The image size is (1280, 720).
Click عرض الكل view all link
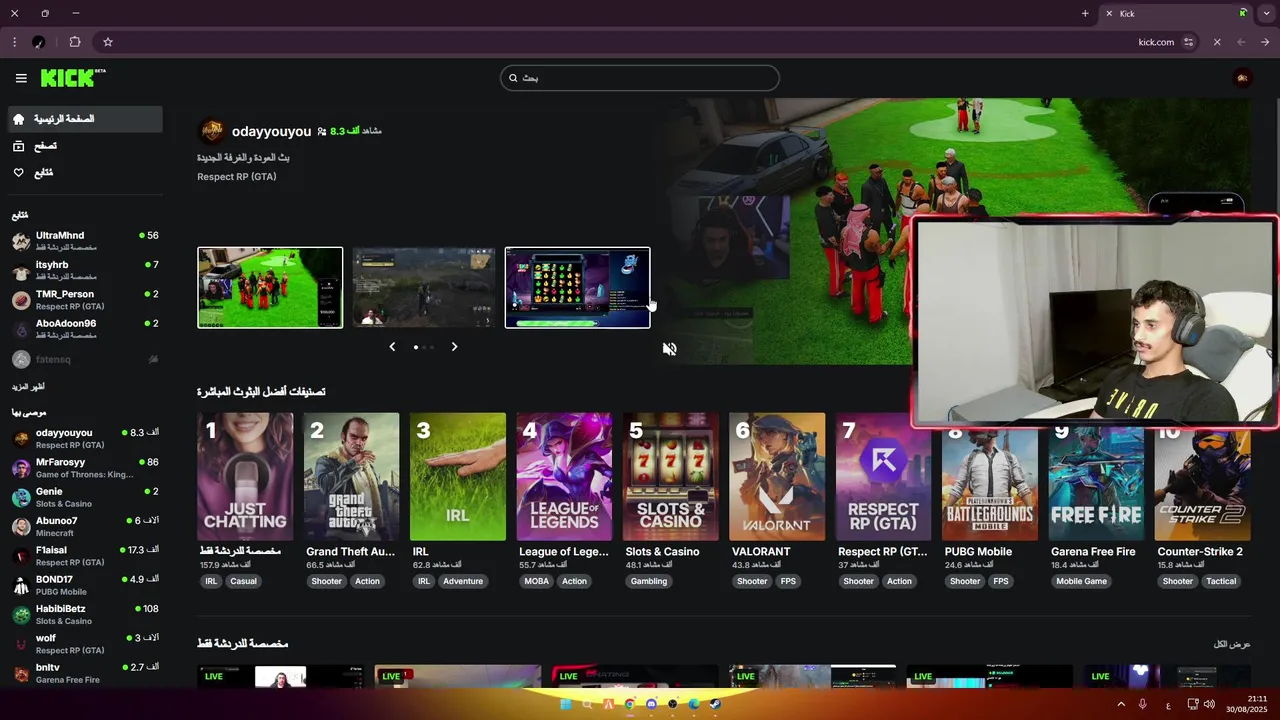click(1232, 644)
